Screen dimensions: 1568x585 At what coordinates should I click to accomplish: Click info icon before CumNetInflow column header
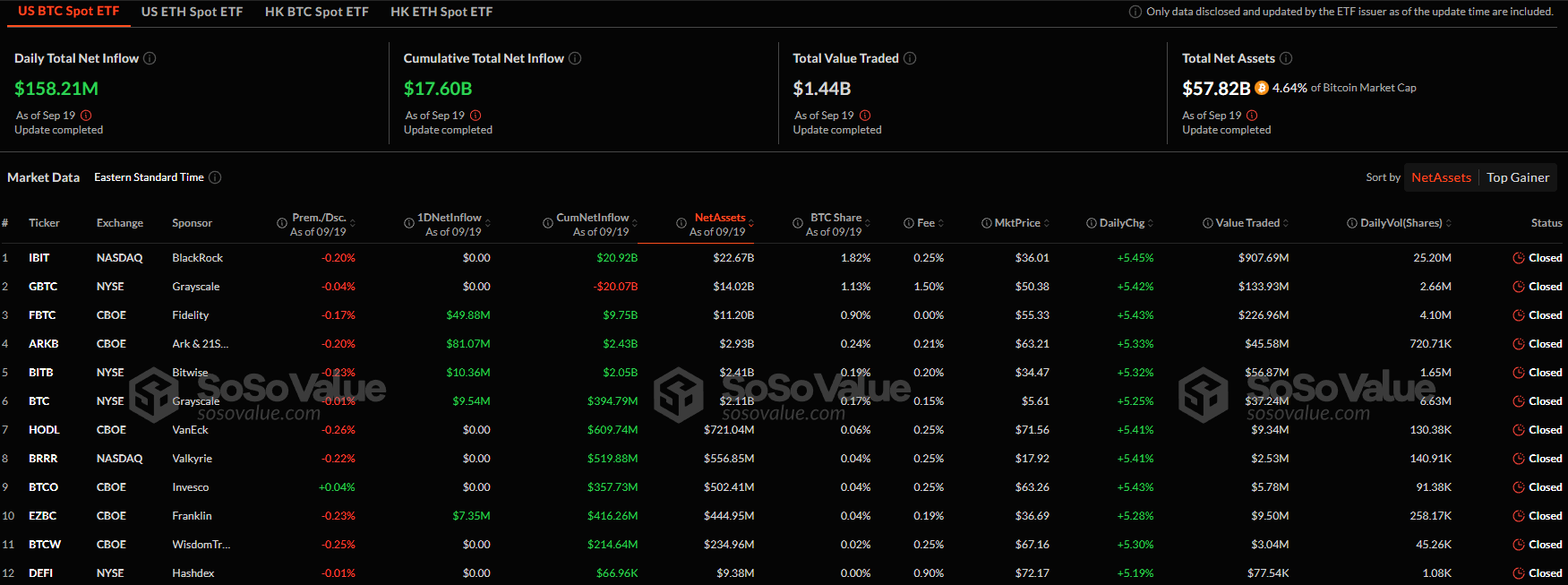[547, 223]
